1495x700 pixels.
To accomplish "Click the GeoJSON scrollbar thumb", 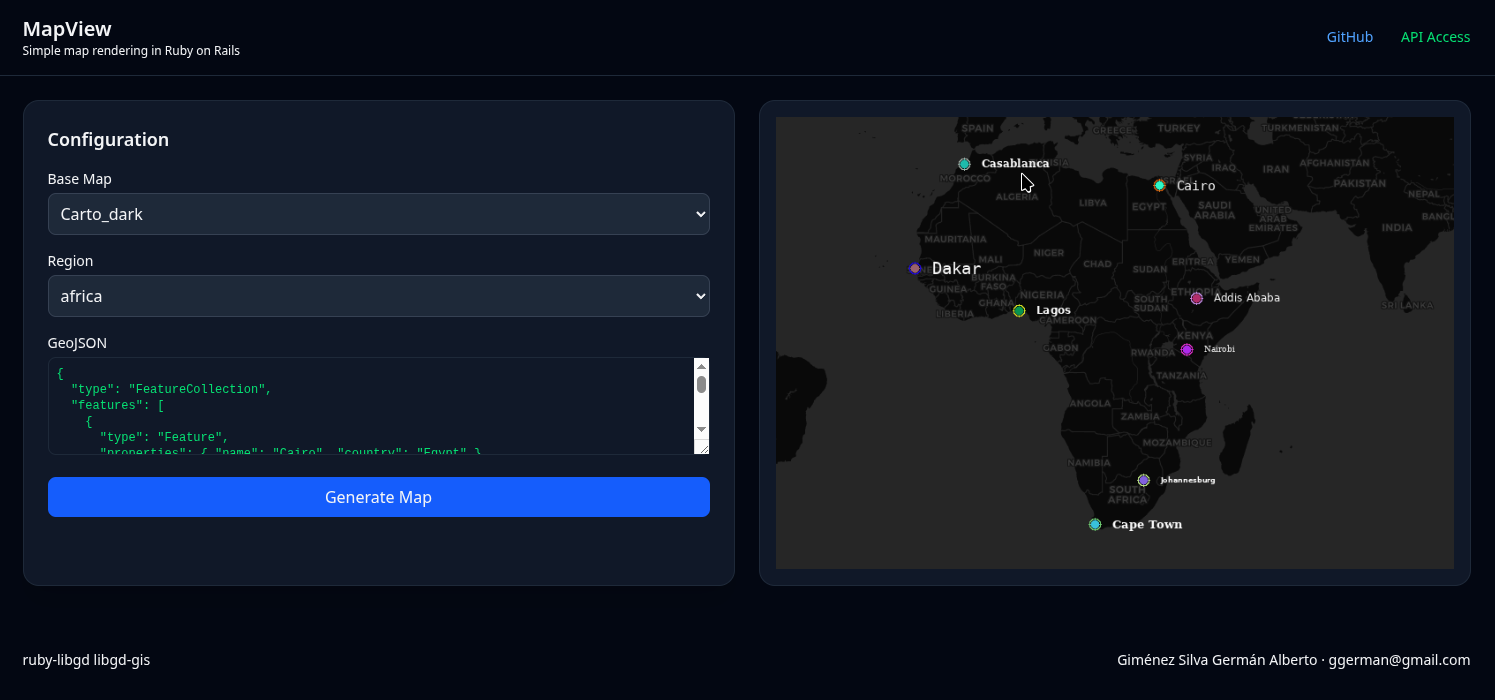I will click(701, 384).
